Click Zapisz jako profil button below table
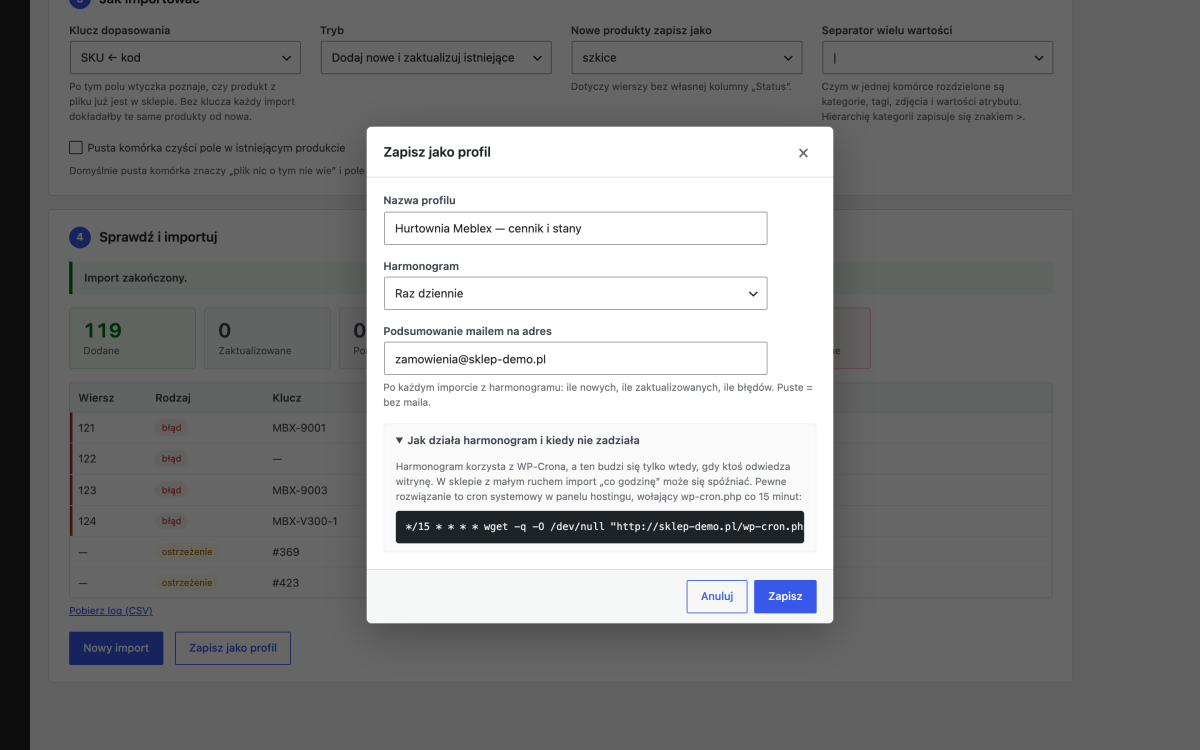1200x750 pixels. [x=233, y=648]
